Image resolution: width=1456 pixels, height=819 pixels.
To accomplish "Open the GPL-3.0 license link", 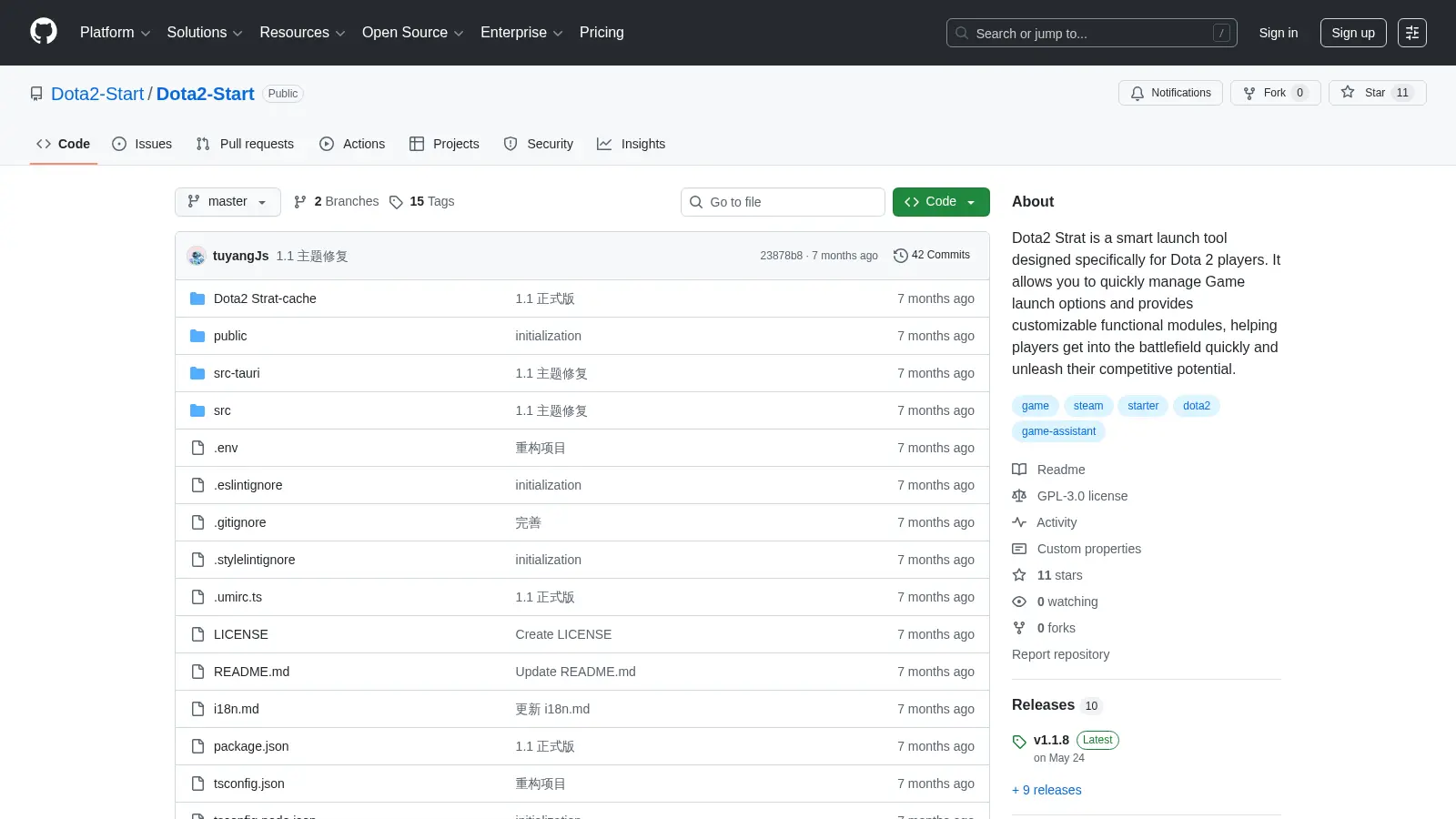I will coord(1082,496).
